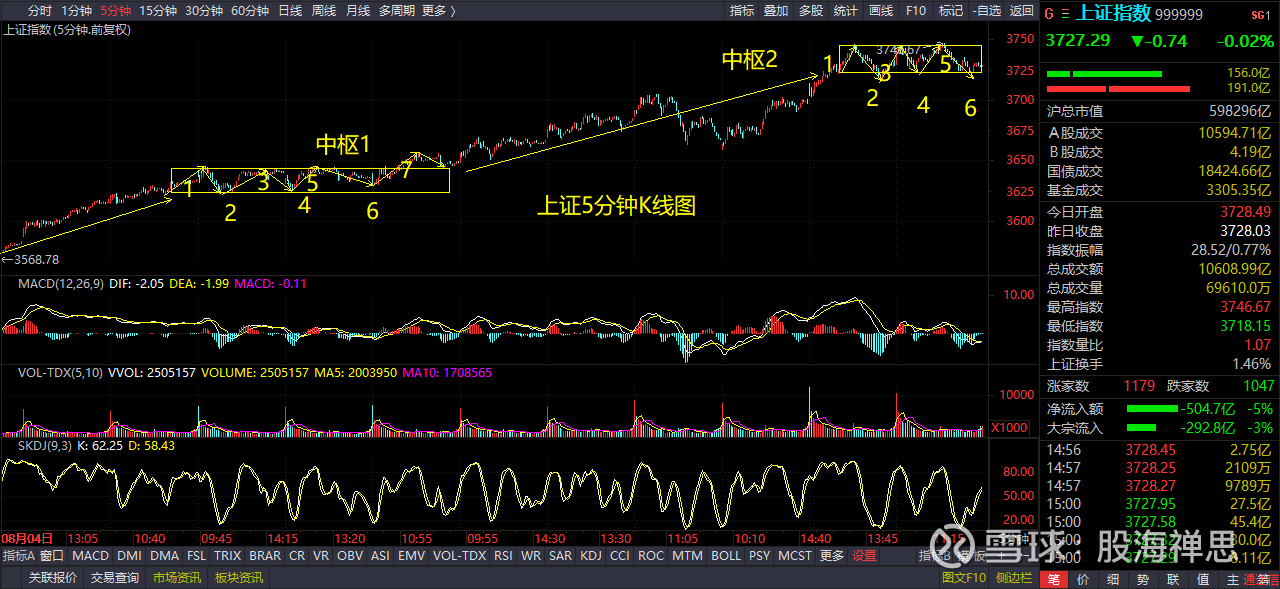Apply the TRIX indicator
Viewport: 1280px width, 589px height.
click(x=228, y=556)
